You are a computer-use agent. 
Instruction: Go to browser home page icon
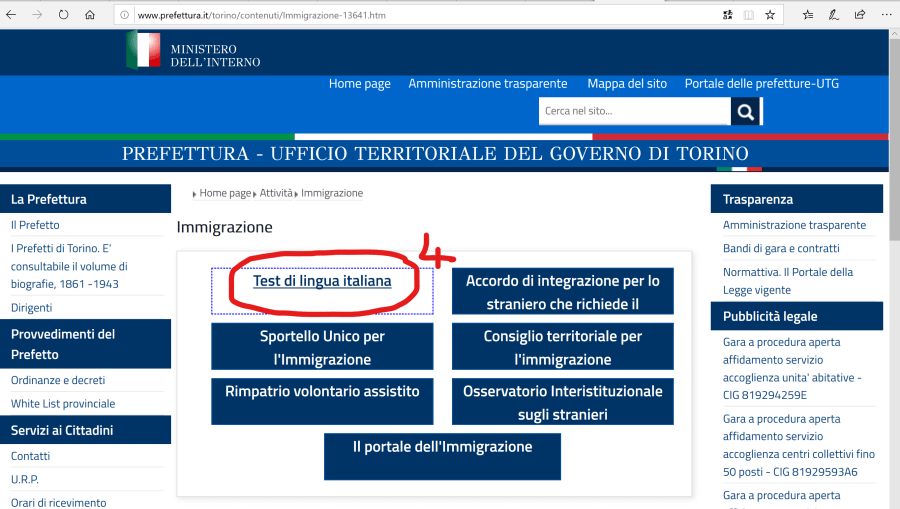point(90,15)
